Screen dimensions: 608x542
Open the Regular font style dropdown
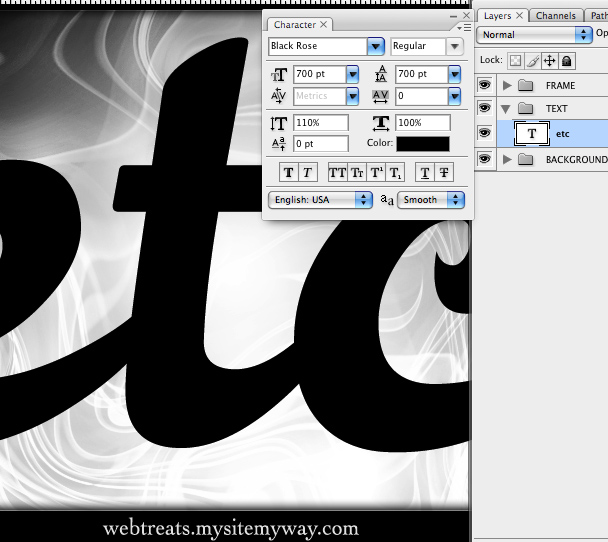tap(454, 47)
